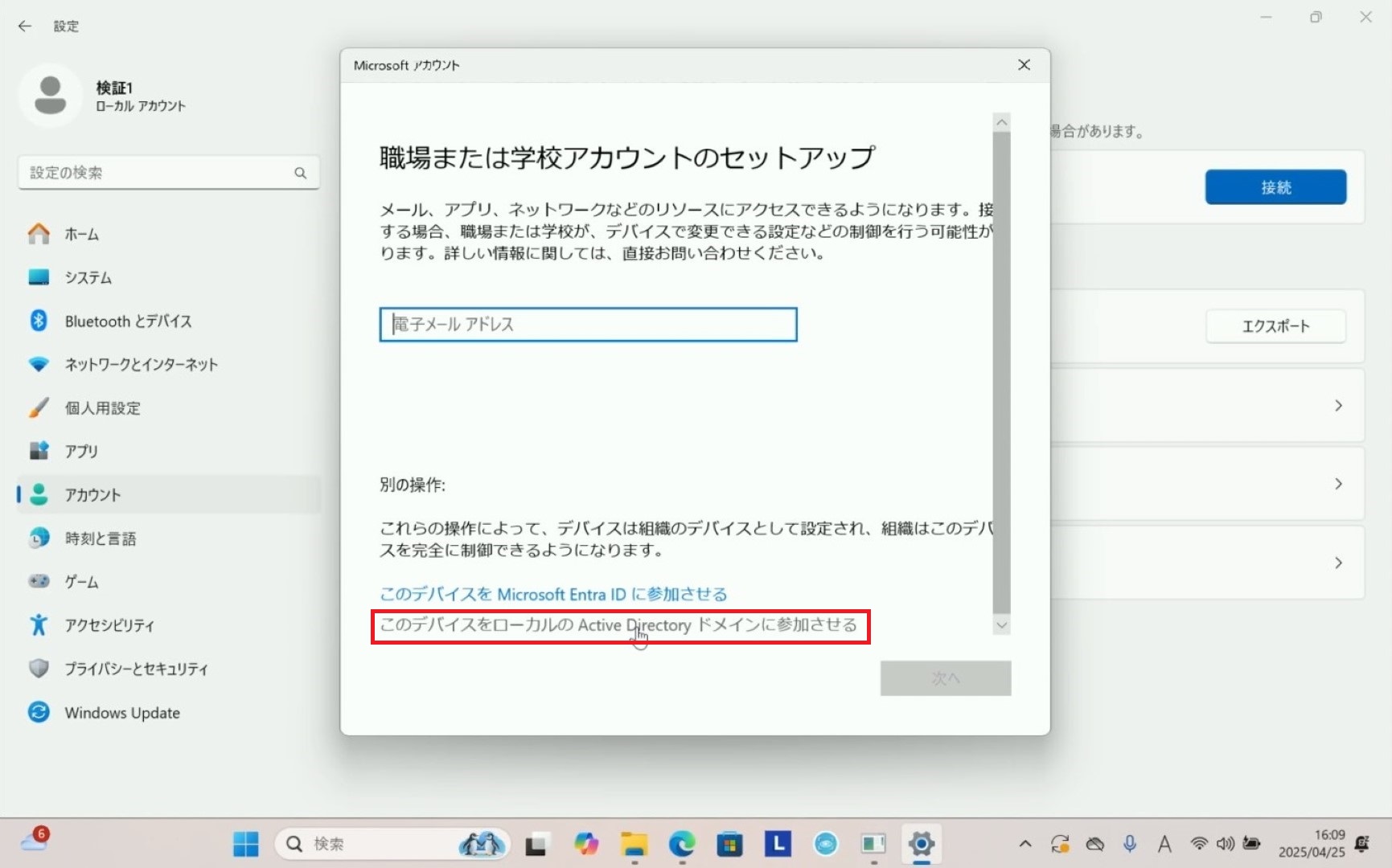This screenshot has width=1392, height=868.
Task: Click the search magnifier in settings search box
Action: 300,173
